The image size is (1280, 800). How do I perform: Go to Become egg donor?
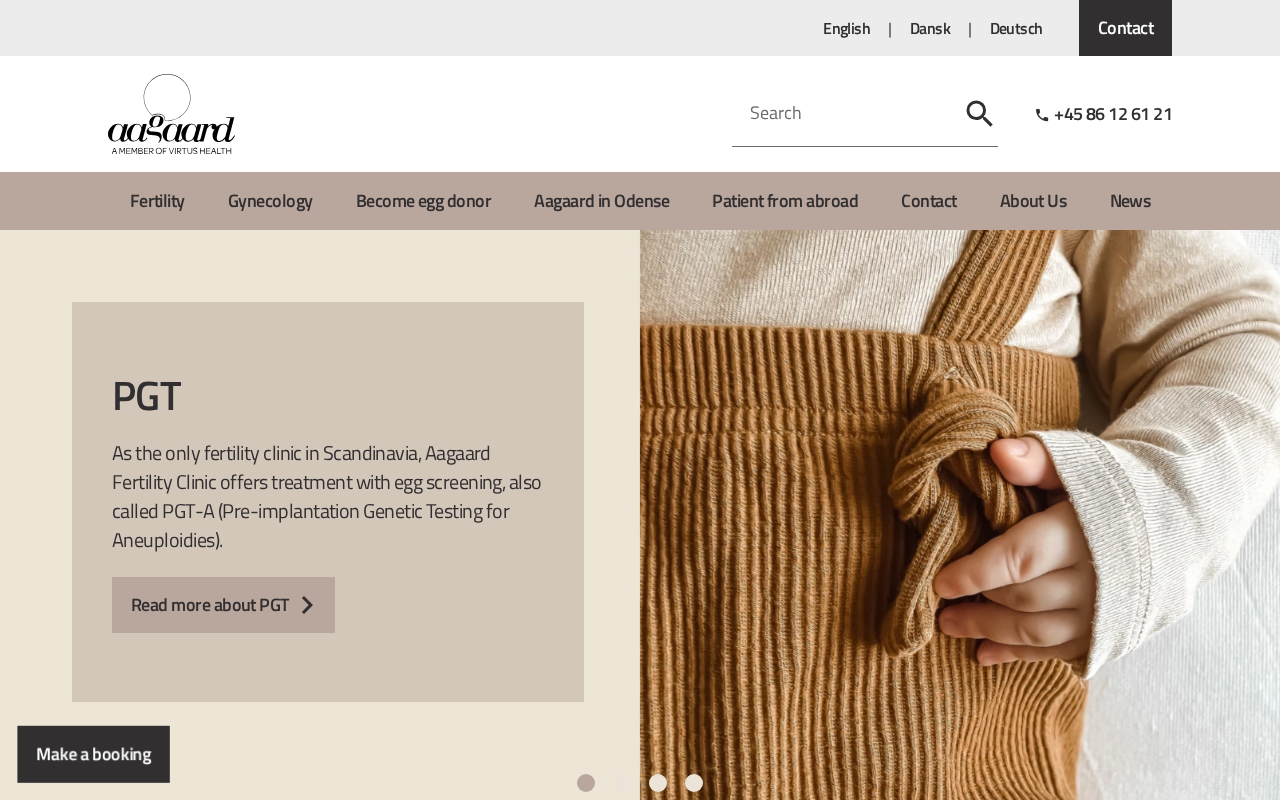tap(423, 201)
